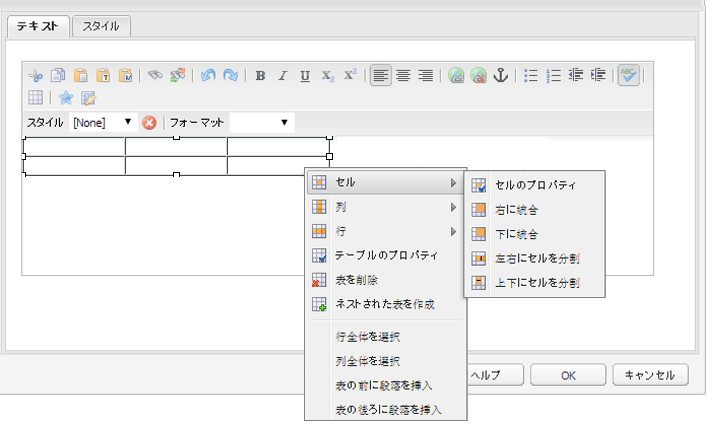The width and height of the screenshot is (708, 424).
Task: Click the 行 row icon in context menu
Action: (319, 231)
